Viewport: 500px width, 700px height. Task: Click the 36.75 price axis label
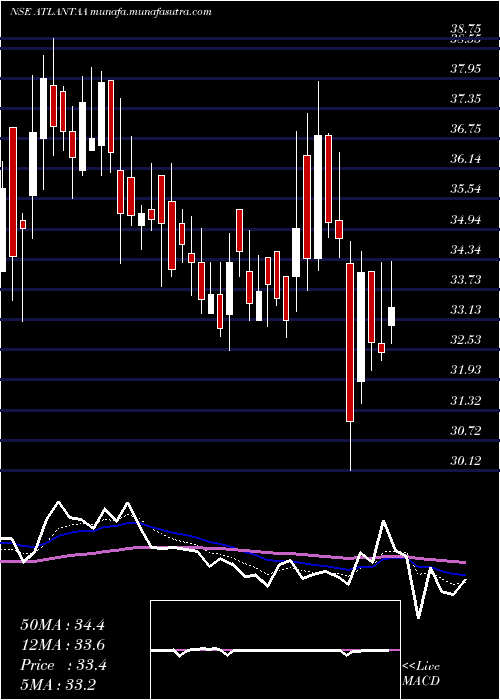tap(466, 129)
